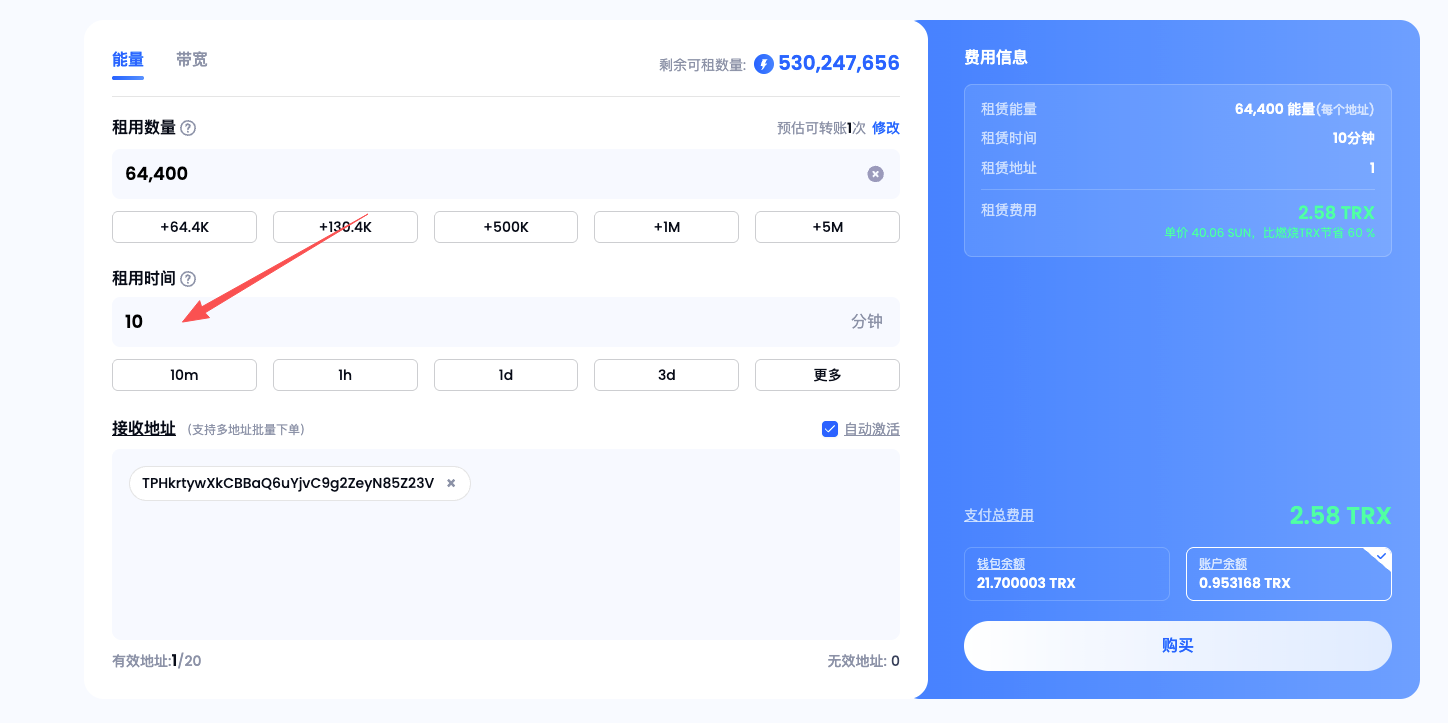The image size is (1448, 723).
Task: Set rental duration to 3d
Action: point(666,375)
